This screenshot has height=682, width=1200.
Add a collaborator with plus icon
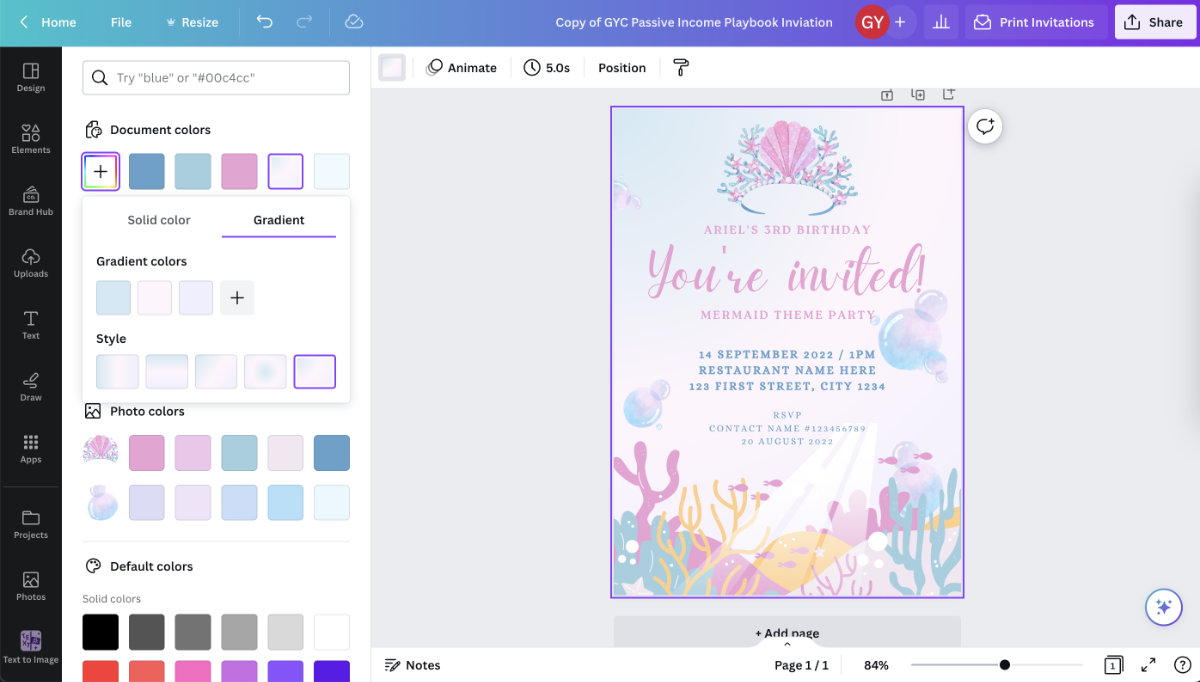pos(900,22)
